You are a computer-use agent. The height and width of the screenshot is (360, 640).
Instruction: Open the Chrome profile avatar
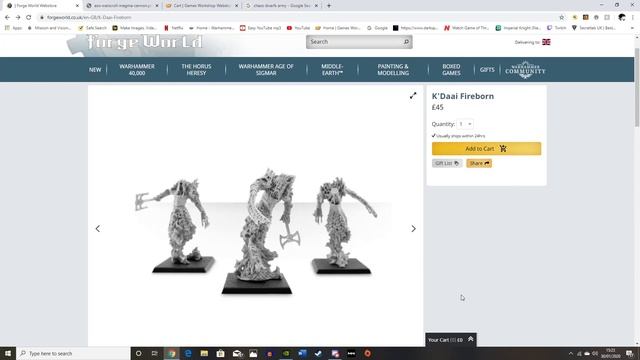click(x=622, y=17)
